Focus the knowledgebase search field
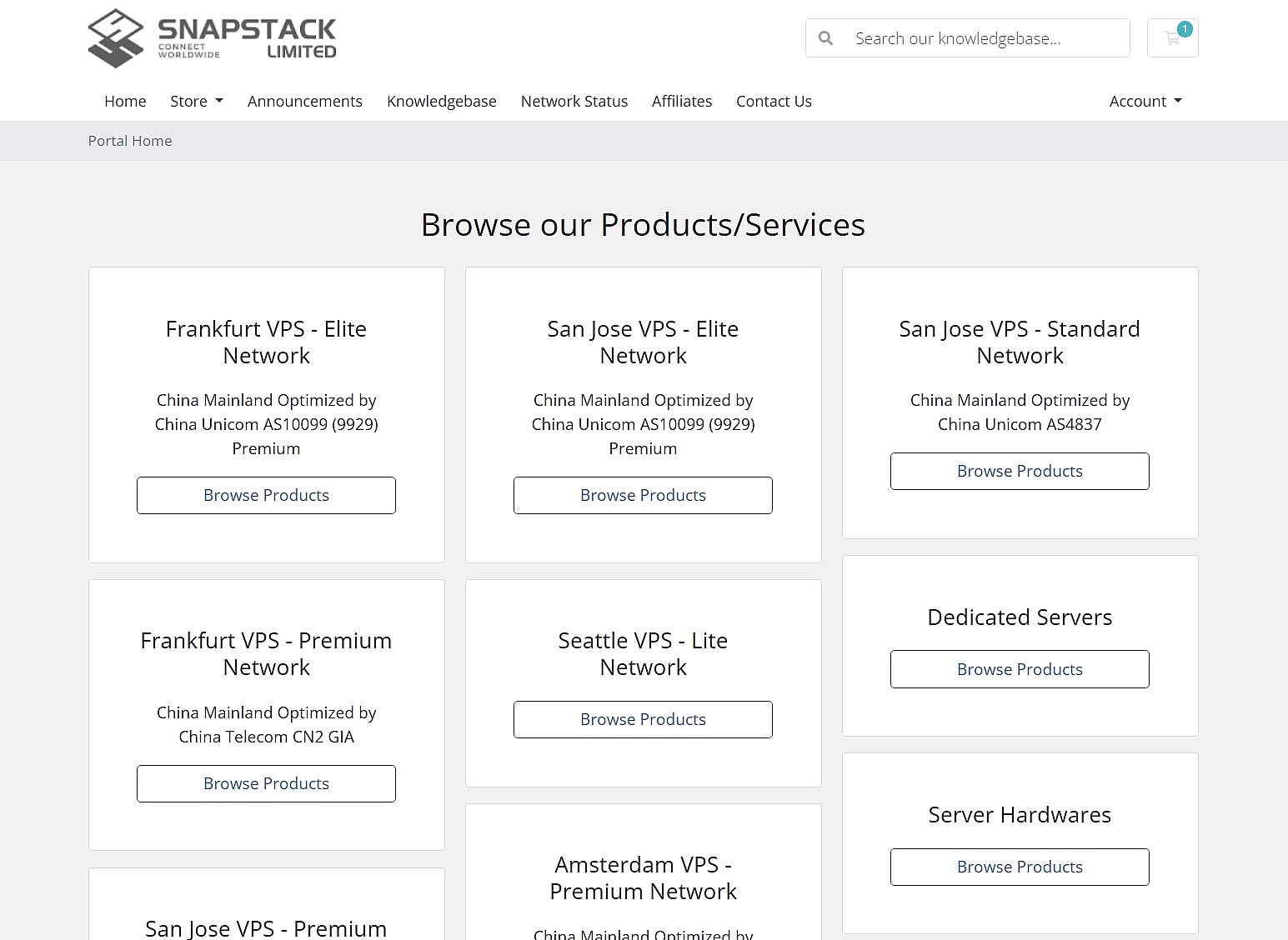1288x940 pixels. (x=984, y=38)
